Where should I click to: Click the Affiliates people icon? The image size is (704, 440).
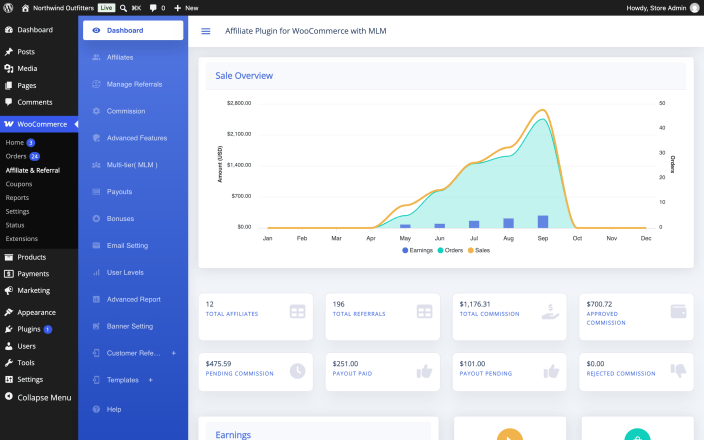(x=96, y=57)
